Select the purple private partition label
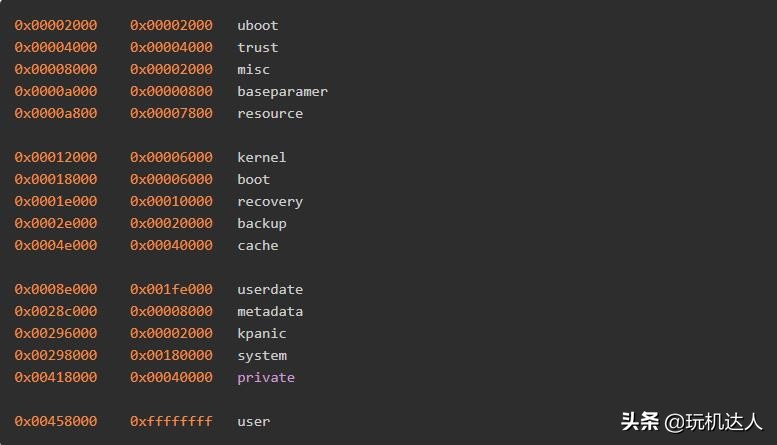The width and height of the screenshot is (777, 445). pos(266,377)
